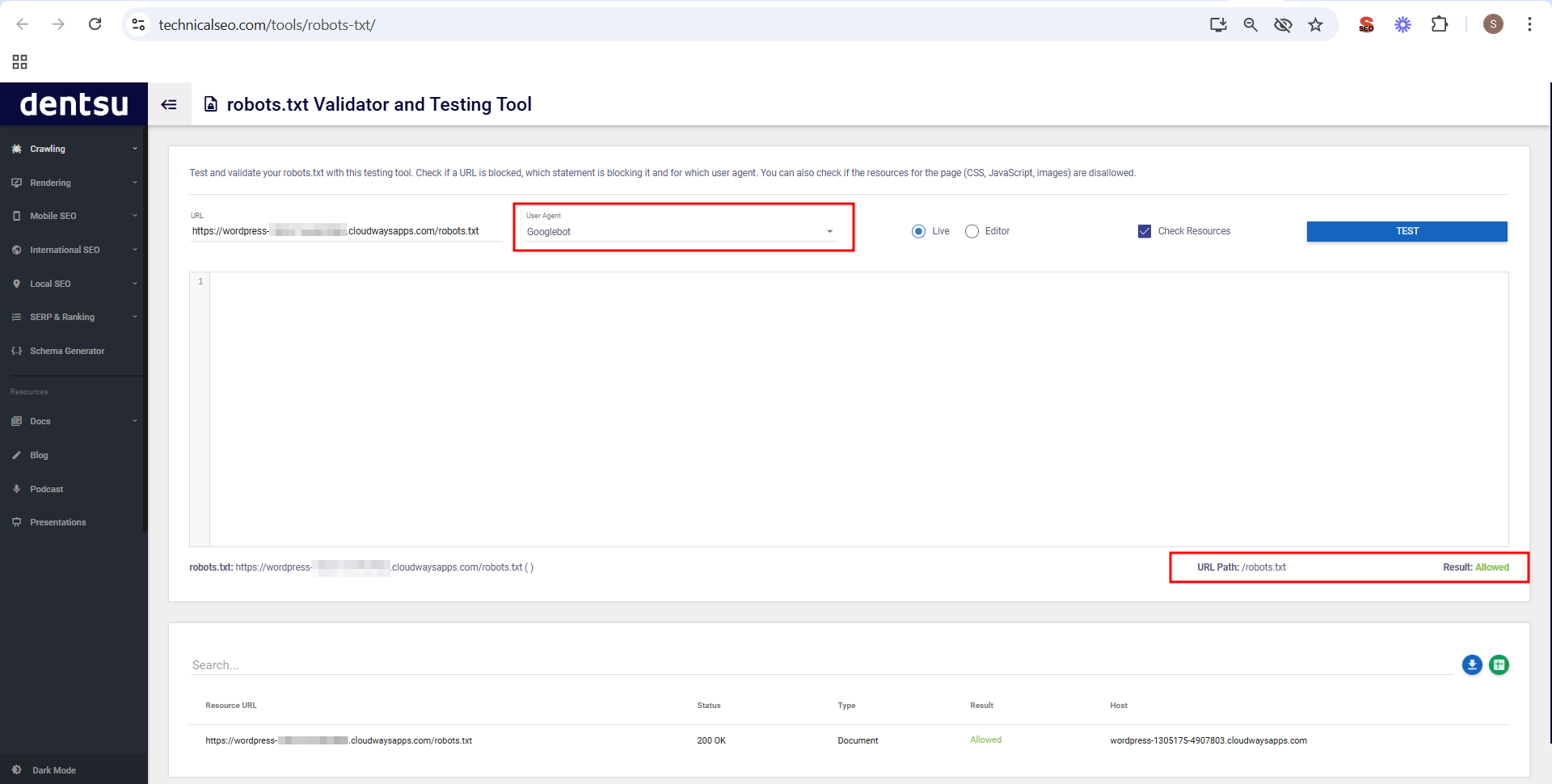Expand the Crawling sidebar section
Viewport: 1552px width, 784px height.
[x=73, y=149]
